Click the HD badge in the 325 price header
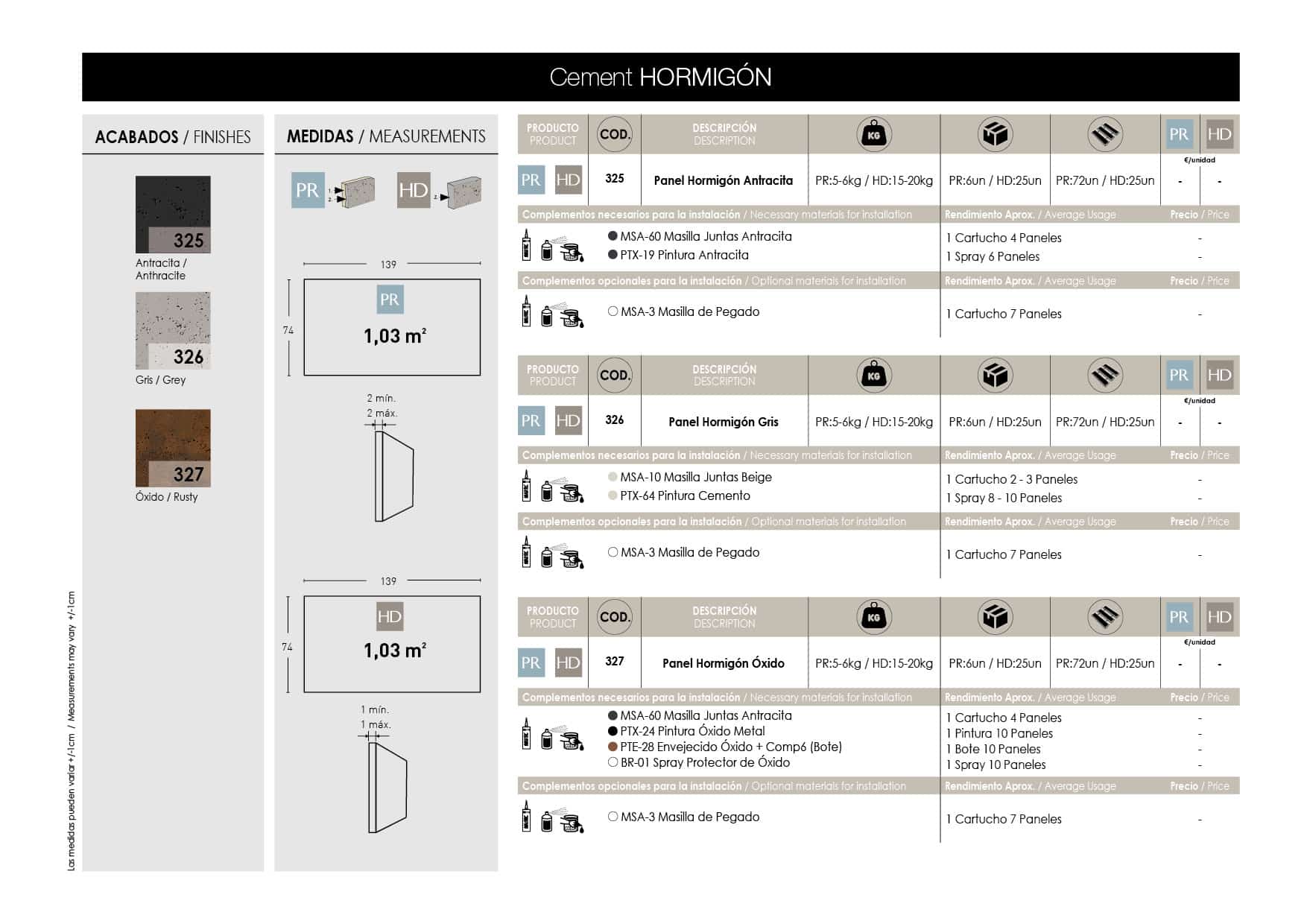 click(1220, 134)
